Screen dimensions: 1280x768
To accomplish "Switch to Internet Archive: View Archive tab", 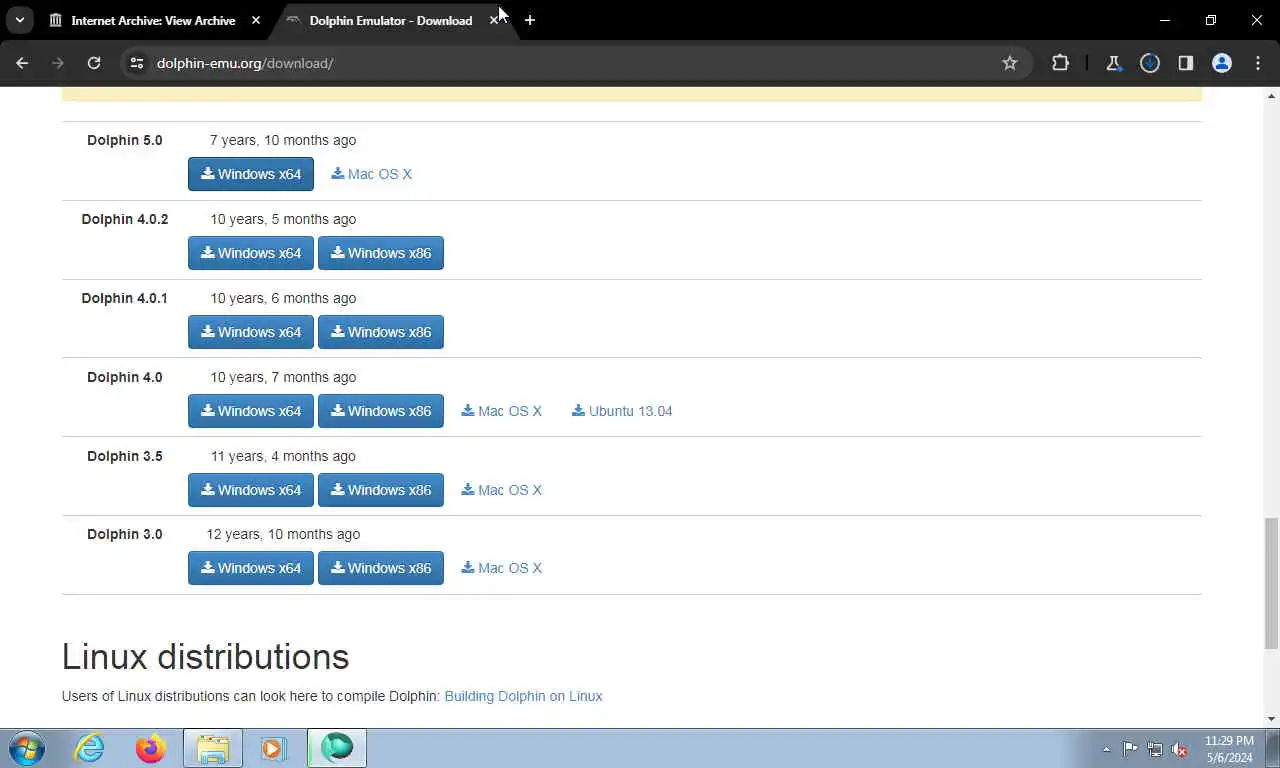I will pos(153,20).
